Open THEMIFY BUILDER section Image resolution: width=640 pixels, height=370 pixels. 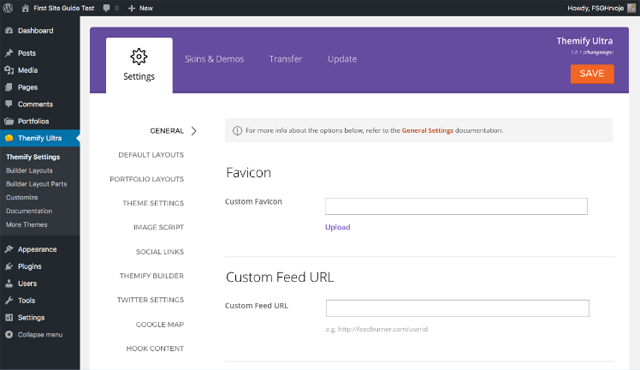click(151, 276)
